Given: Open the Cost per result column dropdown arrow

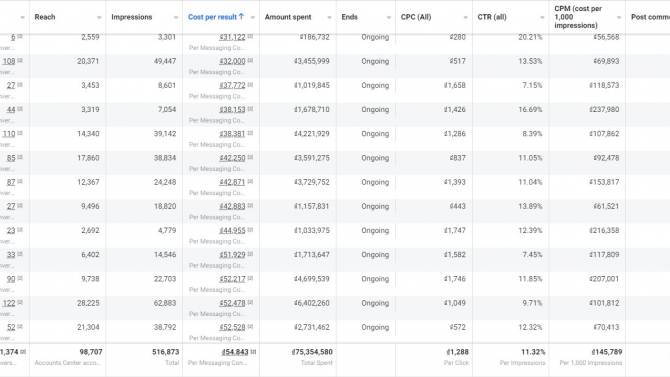Looking at the screenshot, I should tap(253, 18).
